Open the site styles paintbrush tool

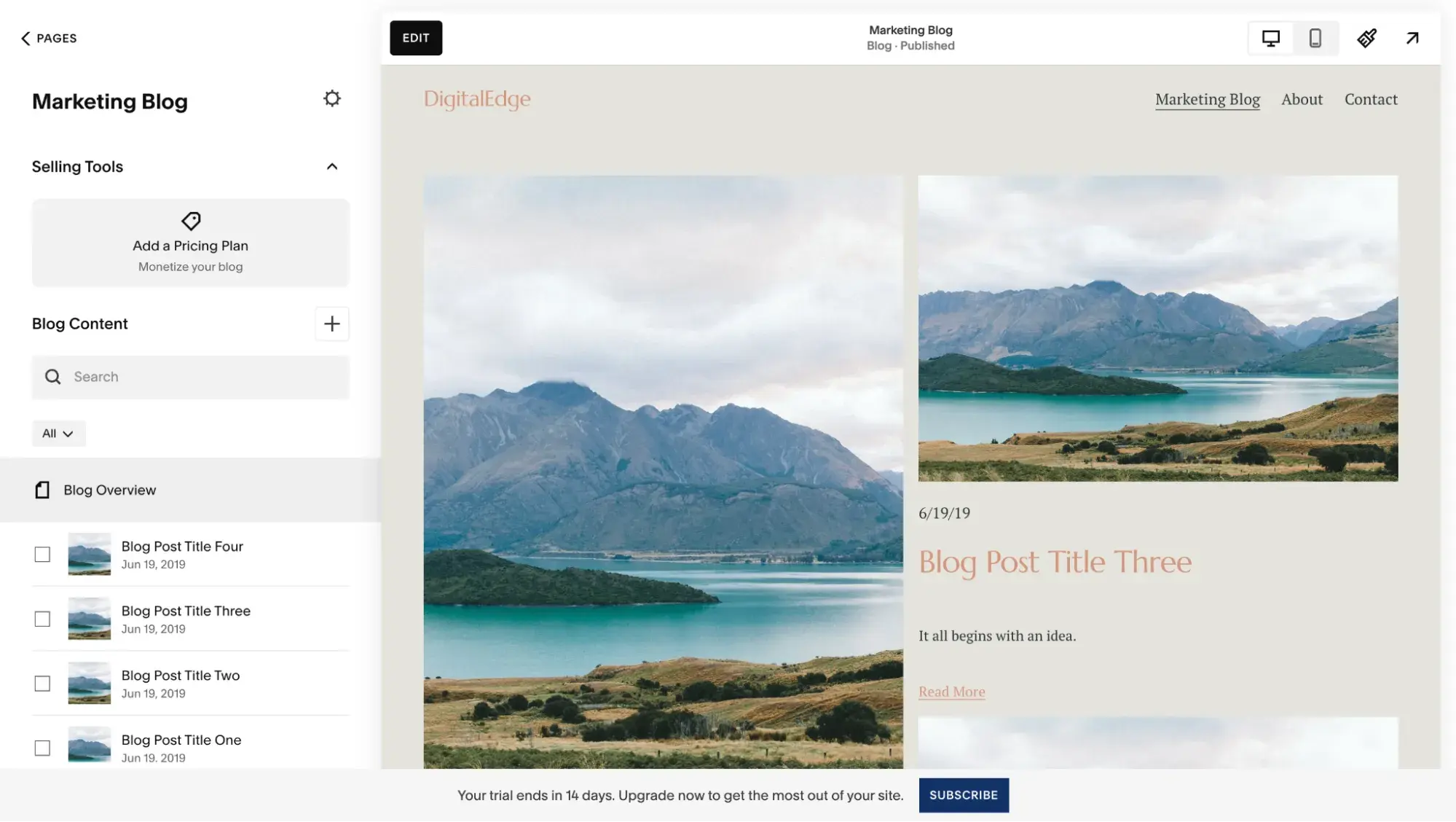coord(1366,38)
